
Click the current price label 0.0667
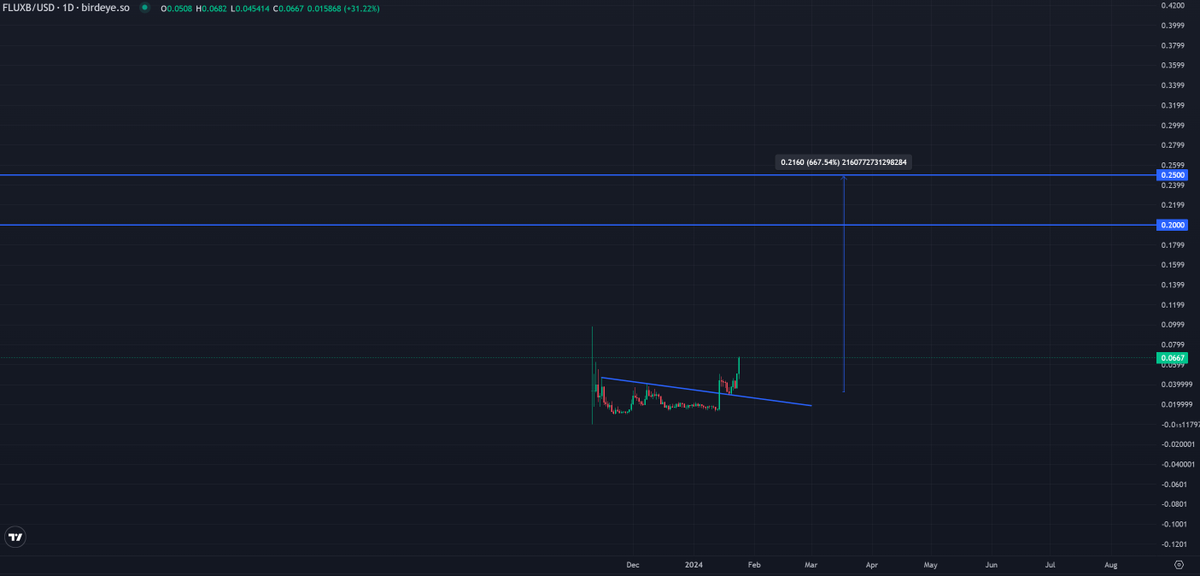[1172, 357]
